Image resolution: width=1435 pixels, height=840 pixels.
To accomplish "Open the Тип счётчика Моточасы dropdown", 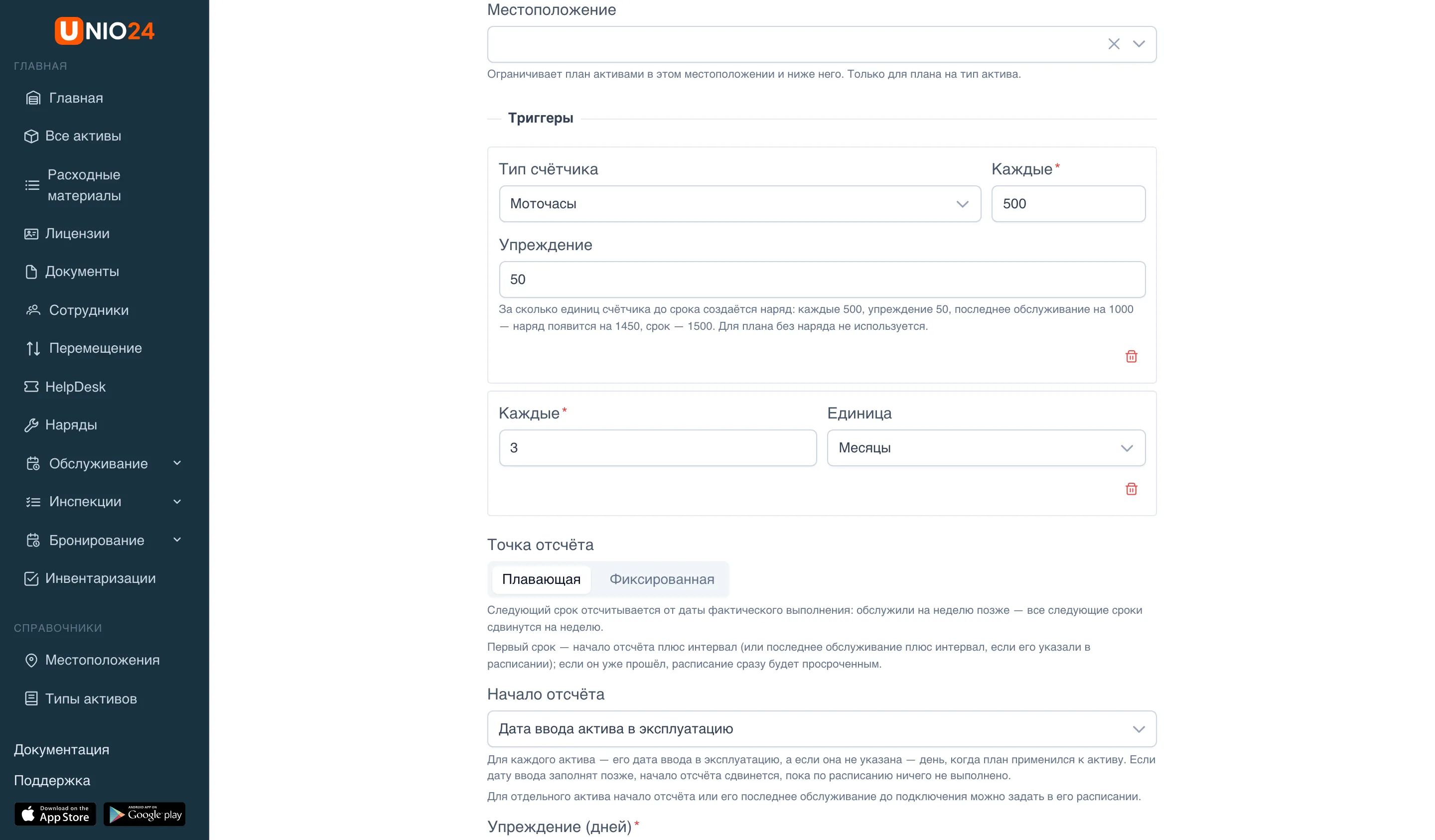I will pos(740,204).
